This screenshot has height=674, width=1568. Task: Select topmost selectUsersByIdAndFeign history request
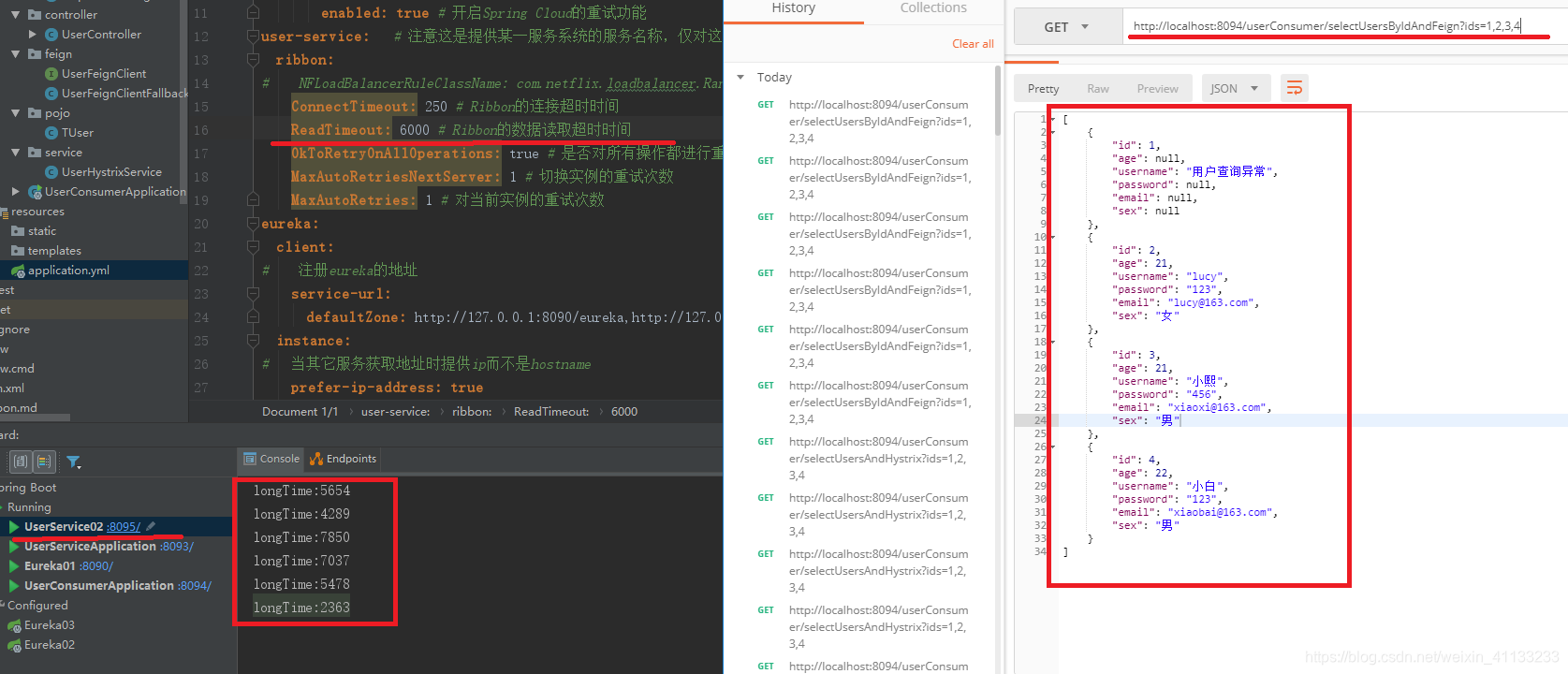[x=880, y=122]
